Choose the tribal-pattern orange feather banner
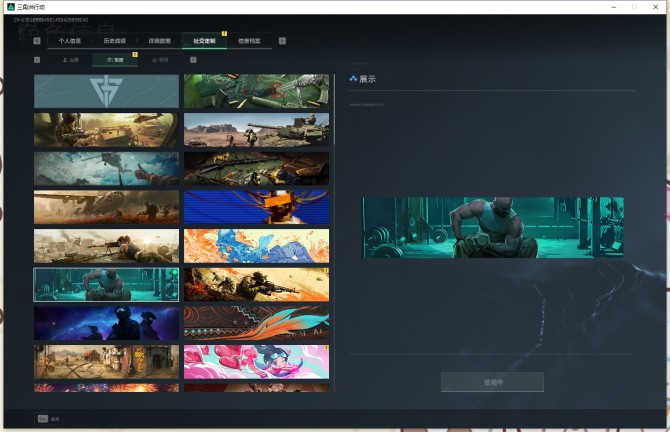 256,323
